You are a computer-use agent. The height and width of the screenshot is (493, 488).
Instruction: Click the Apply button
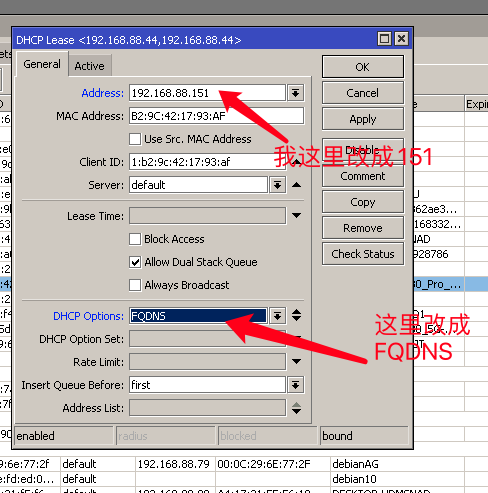[363, 119]
